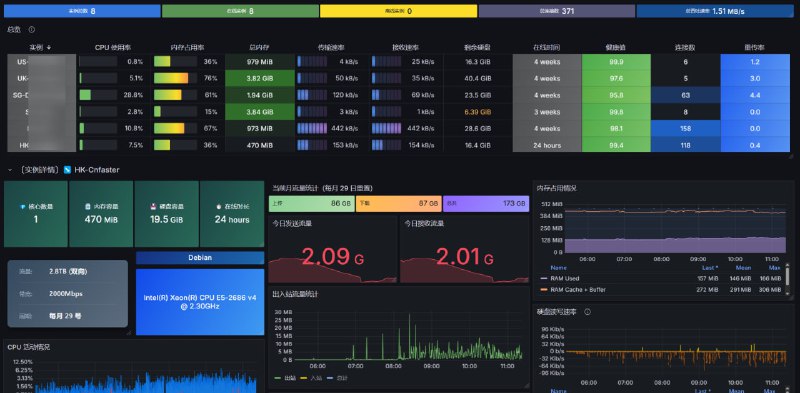800x393 pixels.
Task: Click the sort arrow in the instance column header
Action: (x=49, y=47)
